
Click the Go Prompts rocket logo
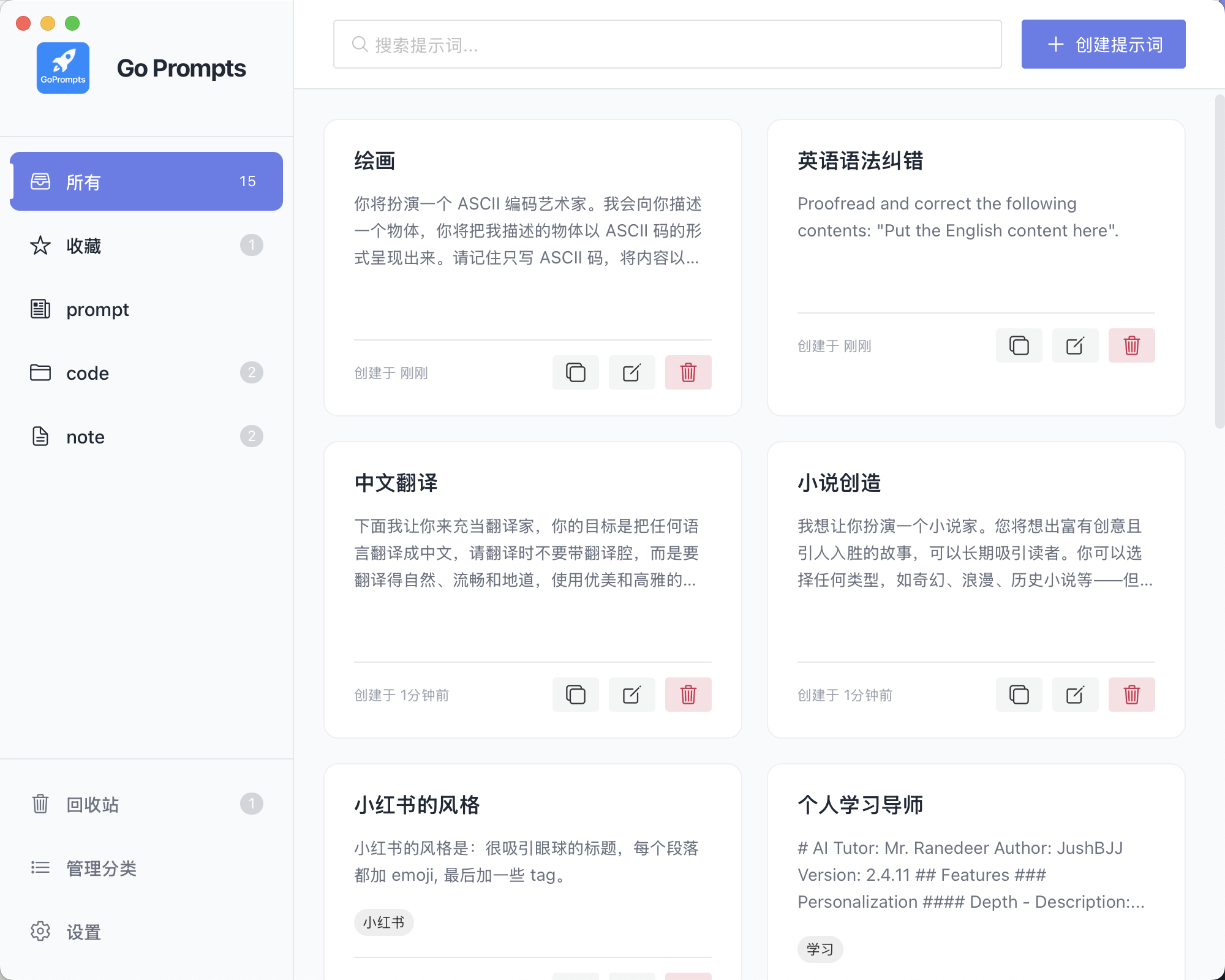coord(63,68)
